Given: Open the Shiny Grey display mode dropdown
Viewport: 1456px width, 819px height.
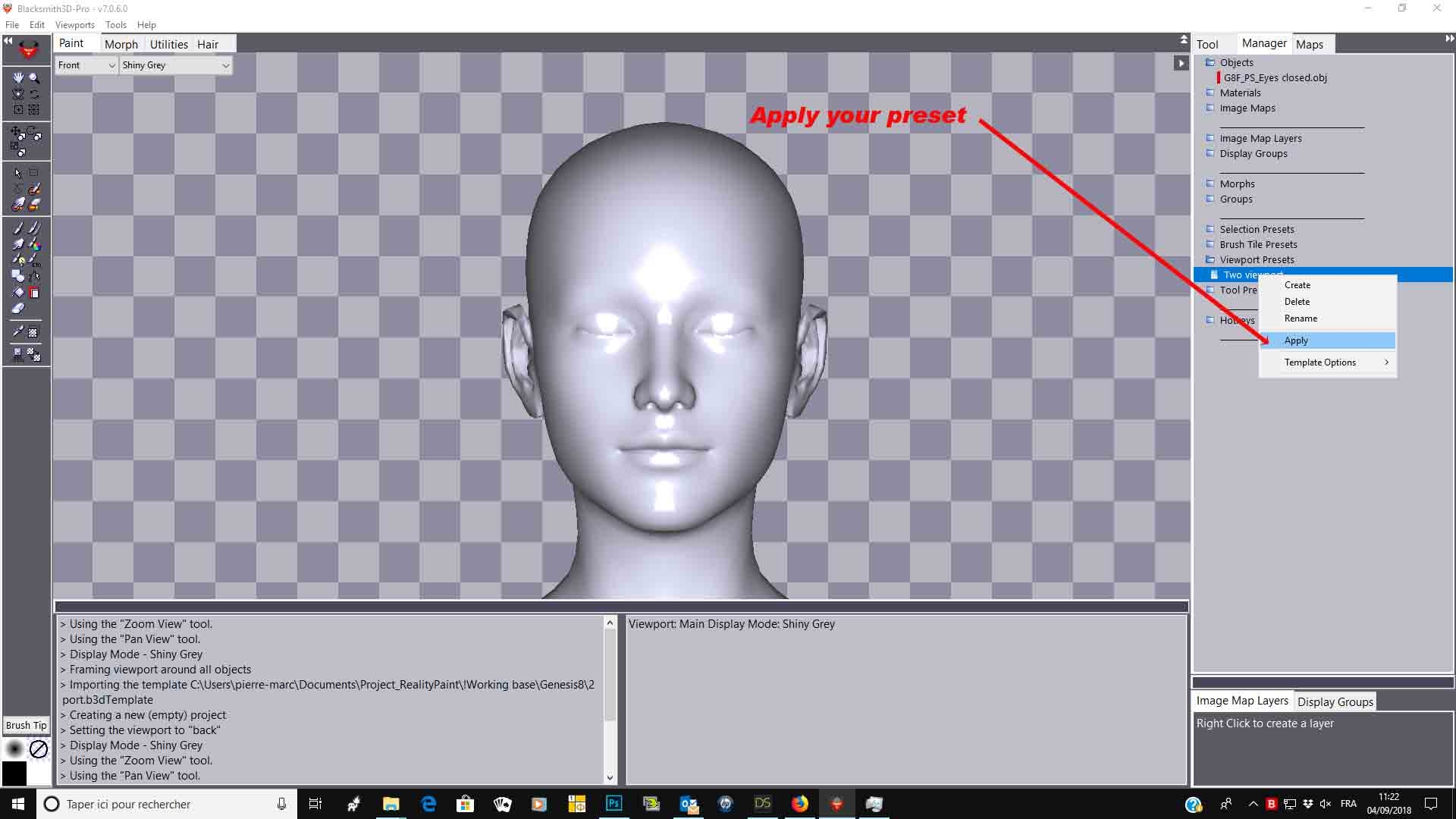Looking at the screenshot, I should point(176,65).
